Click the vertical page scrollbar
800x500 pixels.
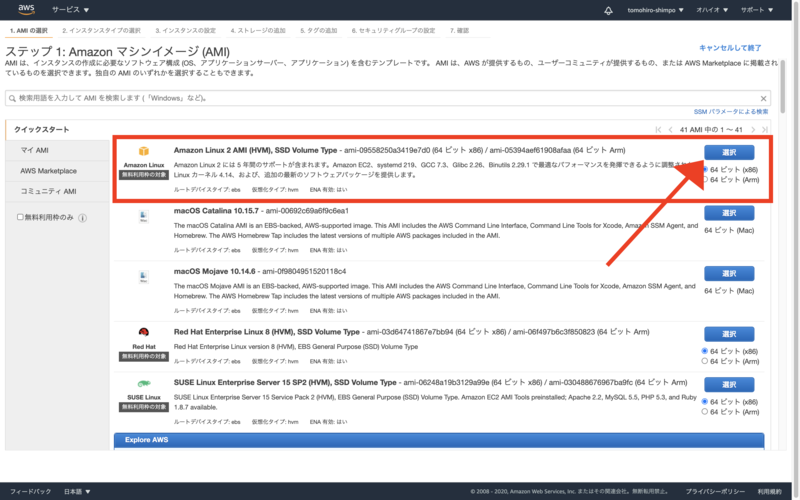point(783,87)
